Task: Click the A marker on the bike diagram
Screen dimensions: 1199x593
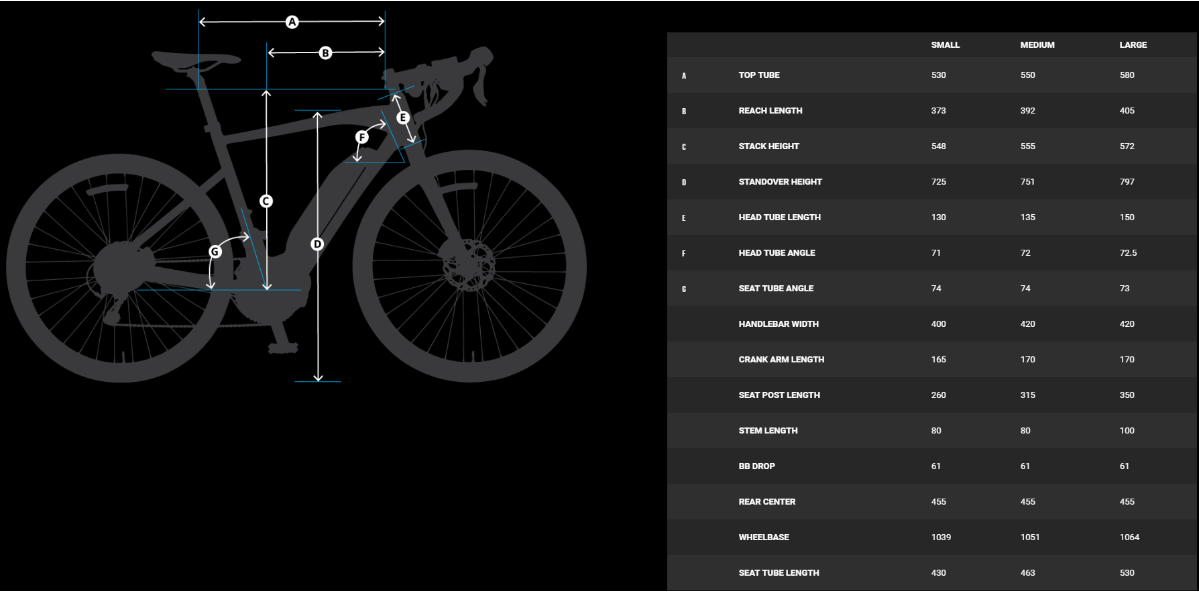Action: (x=292, y=22)
